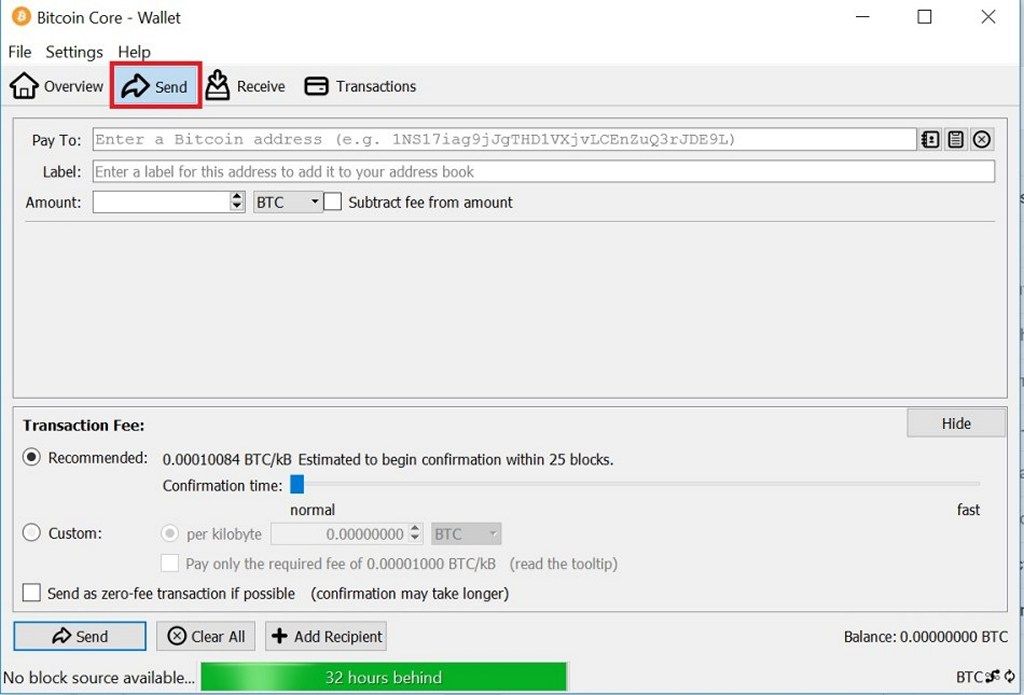Check Pay only the required fee

(170, 563)
